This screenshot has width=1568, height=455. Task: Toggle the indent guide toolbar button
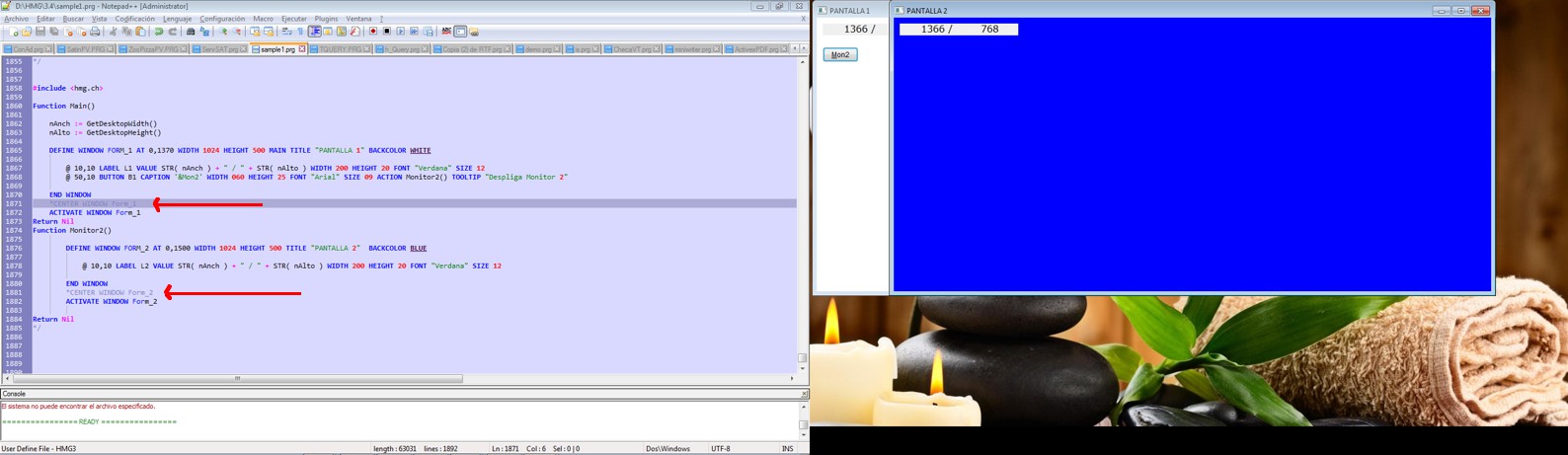pyautogui.click(x=314, y=32)
